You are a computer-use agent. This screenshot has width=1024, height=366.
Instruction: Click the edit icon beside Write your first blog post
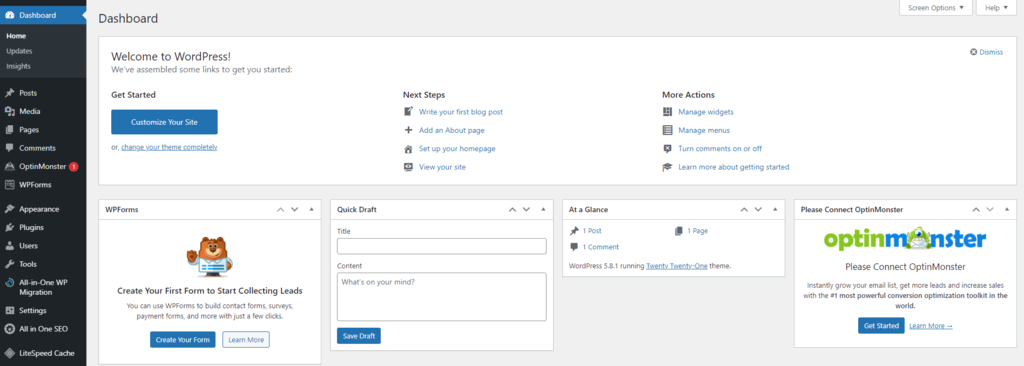[x=409, y=112]
